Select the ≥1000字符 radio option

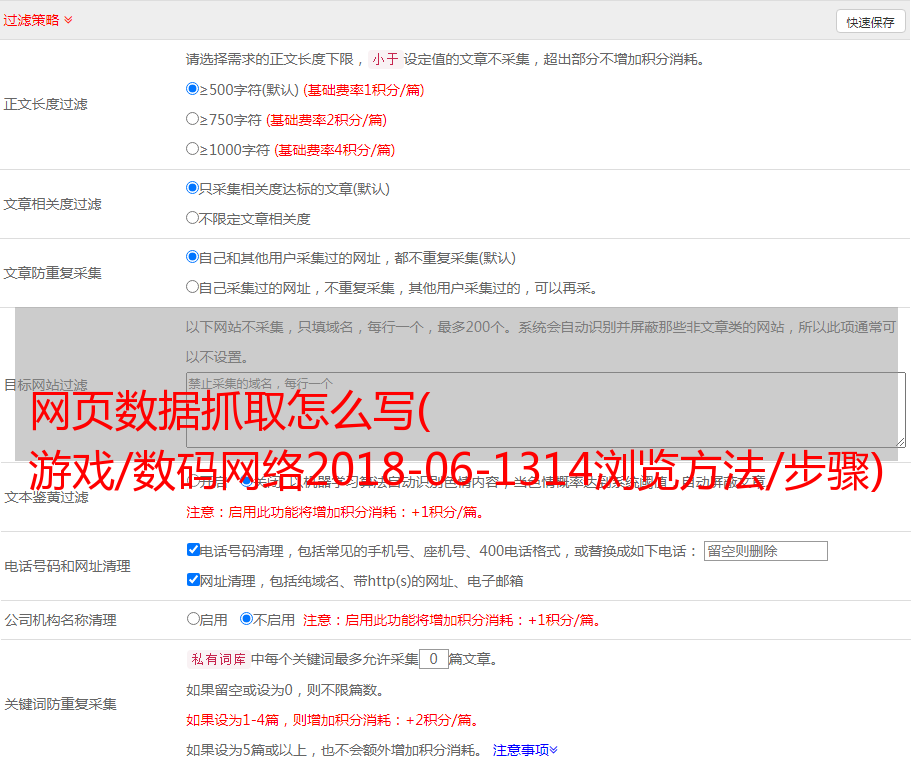pyautogui.click(x=192, y=148)
